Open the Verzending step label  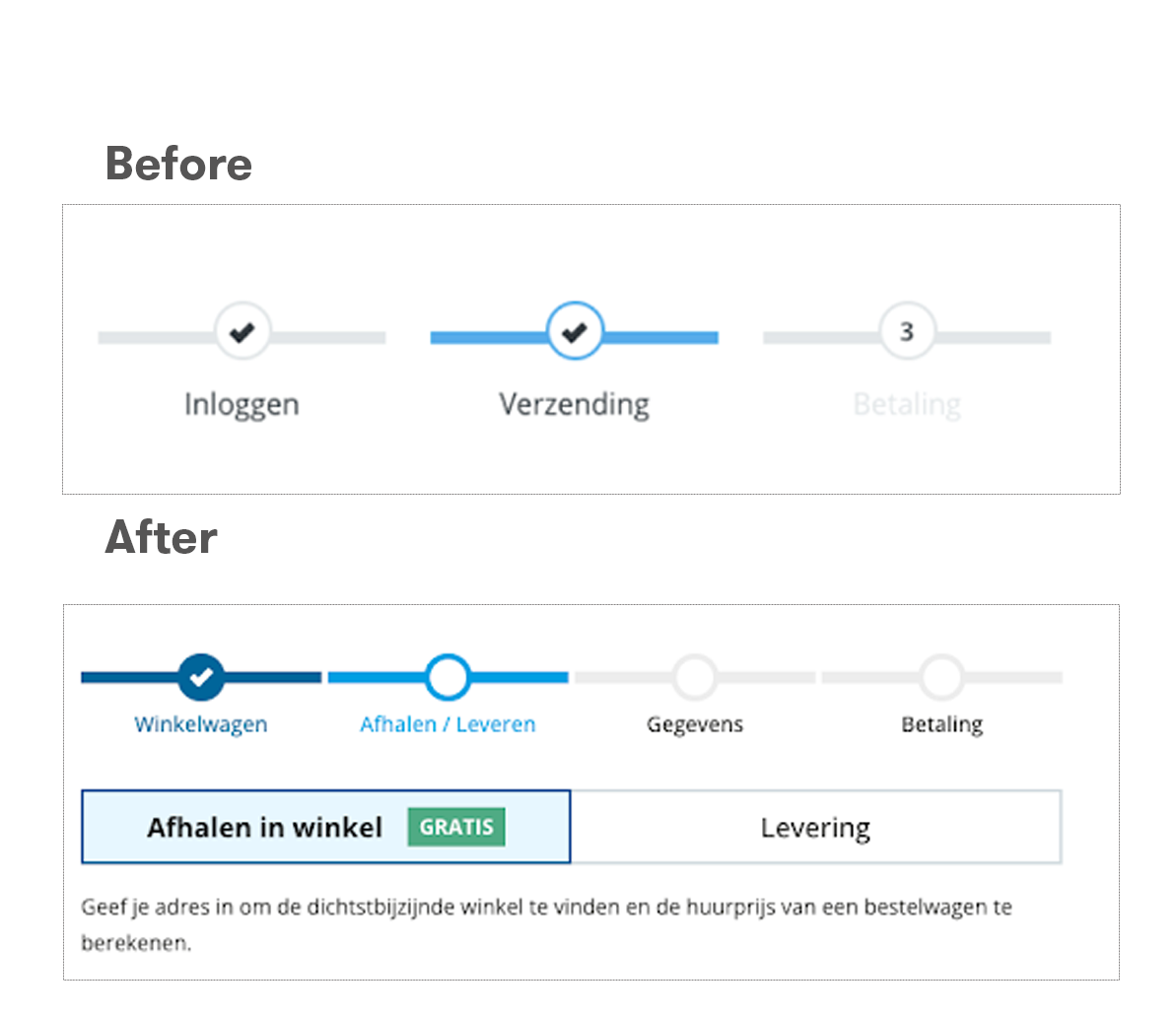[x=575, y=404]
